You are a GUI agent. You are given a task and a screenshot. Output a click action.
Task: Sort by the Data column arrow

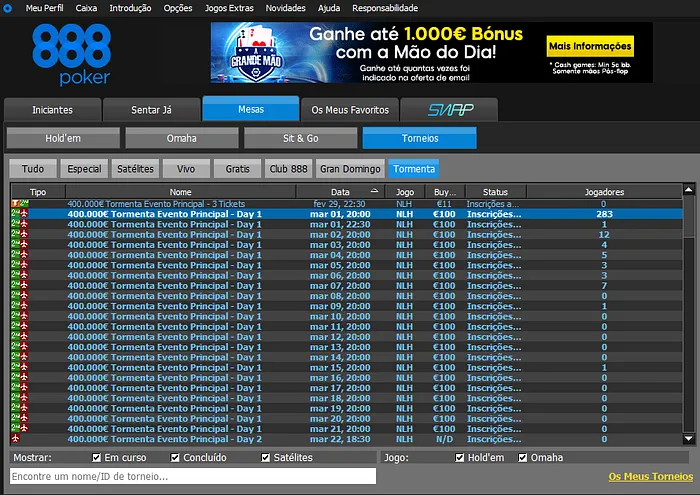pyautogui.click(x=375, y=191)
